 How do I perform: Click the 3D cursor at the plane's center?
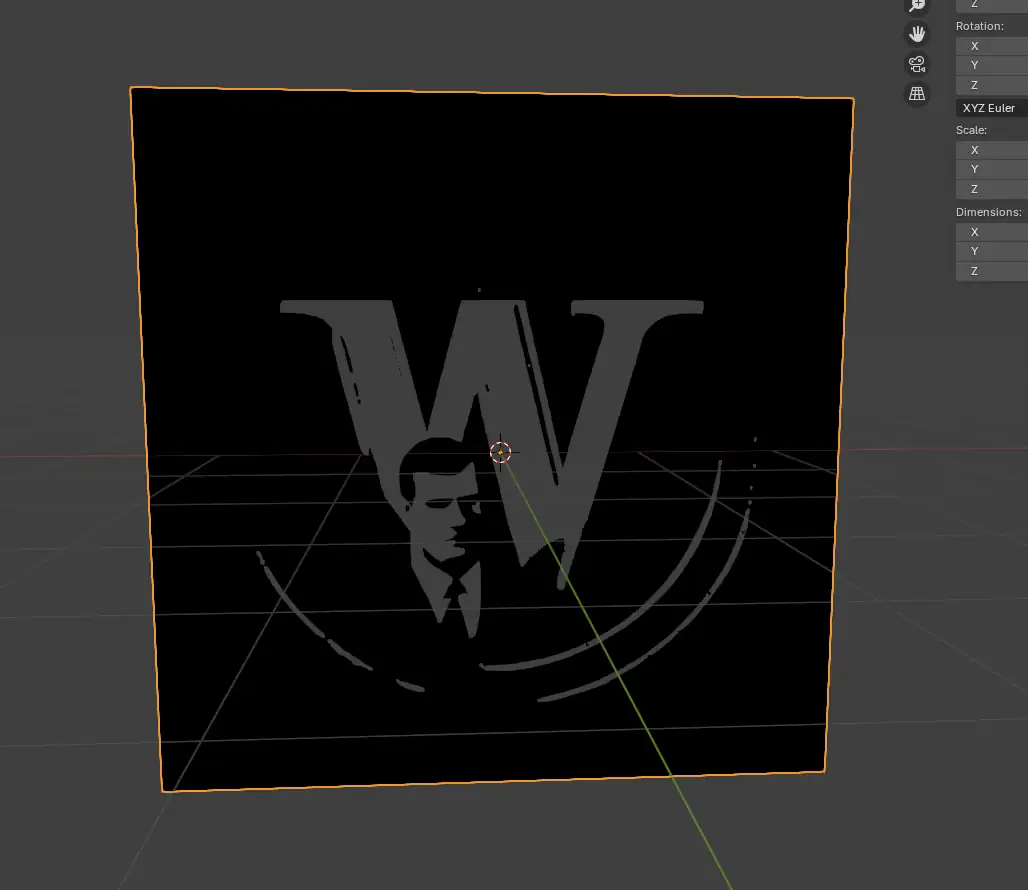click(501, 452)
